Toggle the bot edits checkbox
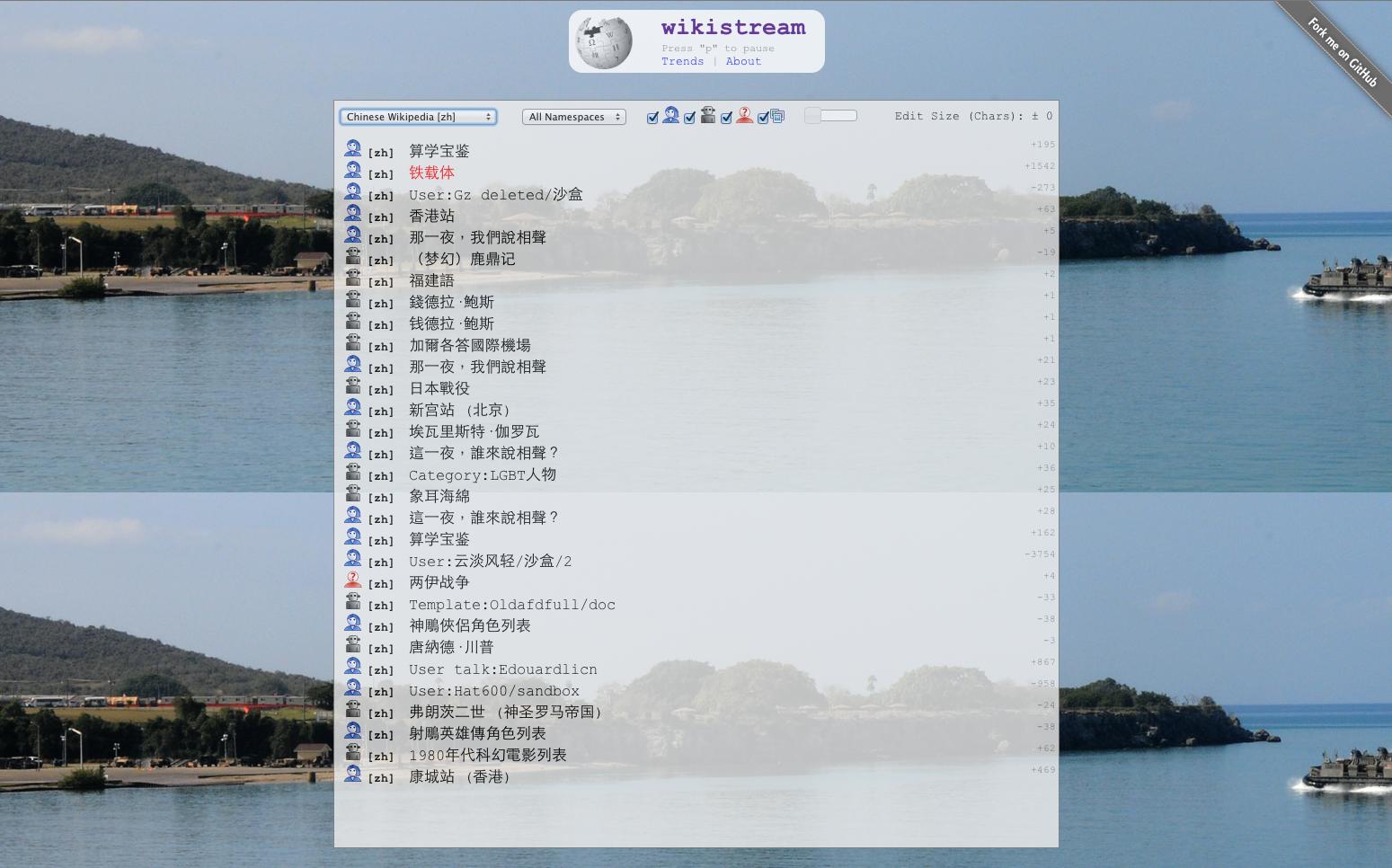The image size is (1392, 868). pyautogui.click(x=689, y=118)
